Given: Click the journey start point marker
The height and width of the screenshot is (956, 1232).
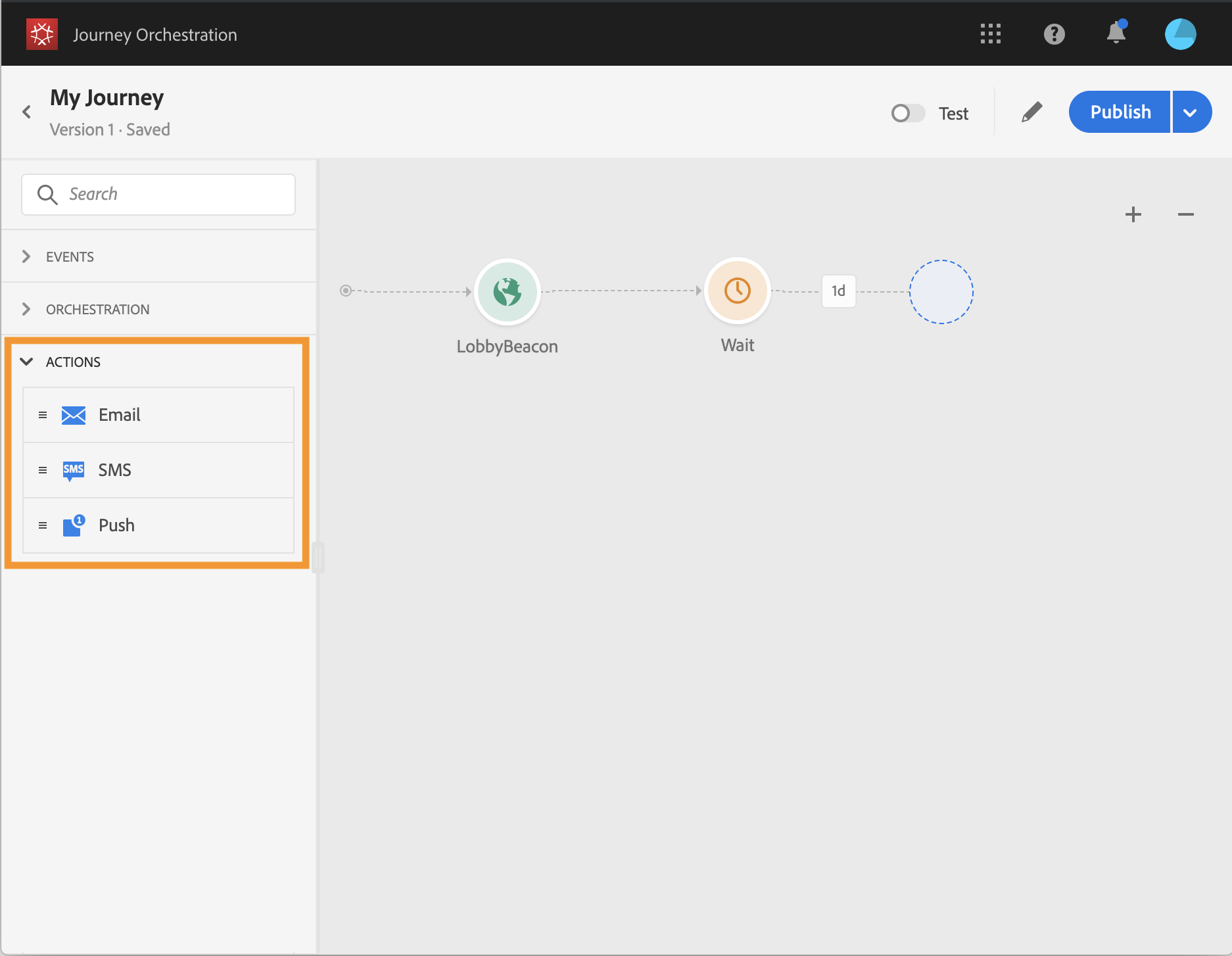Looking at the screenshot, I should pos(346,291).
